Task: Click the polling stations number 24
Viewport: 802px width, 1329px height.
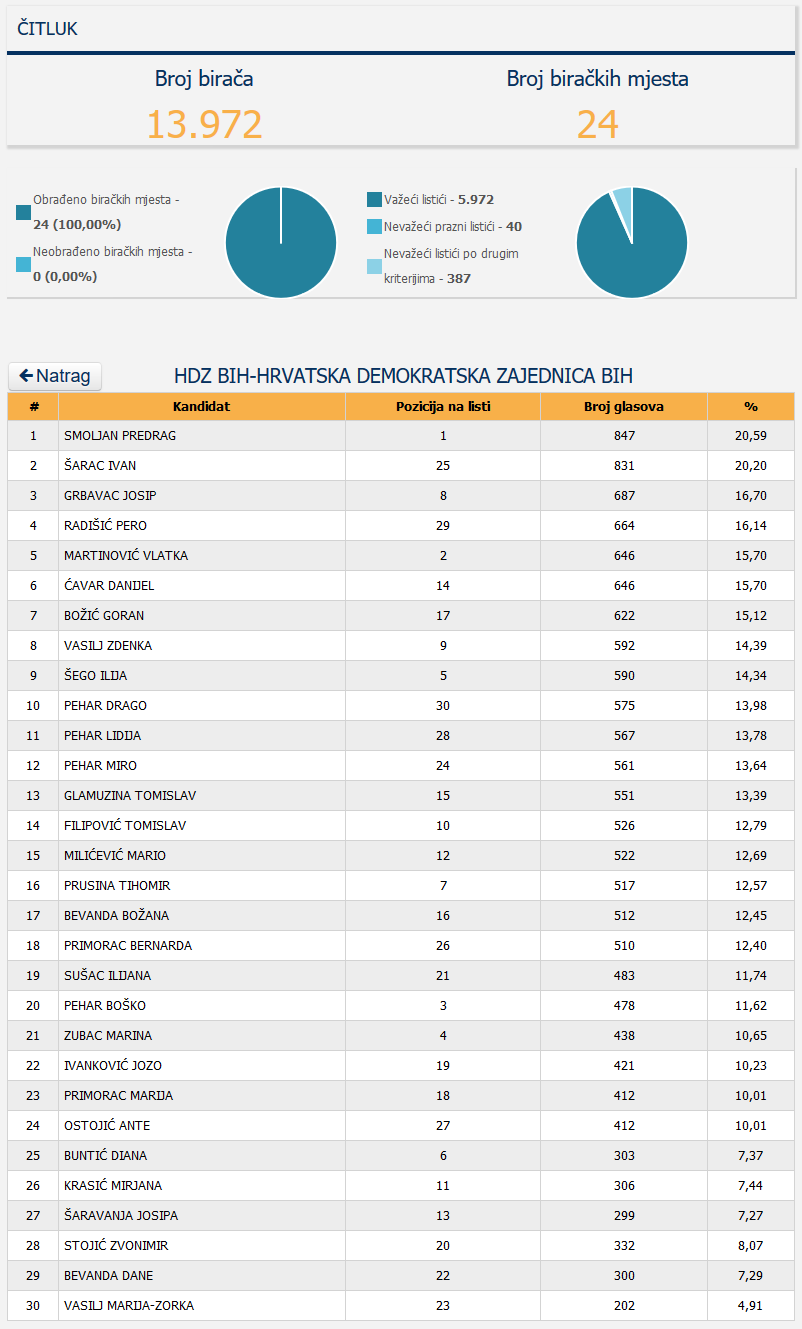Action: (597, 124)
